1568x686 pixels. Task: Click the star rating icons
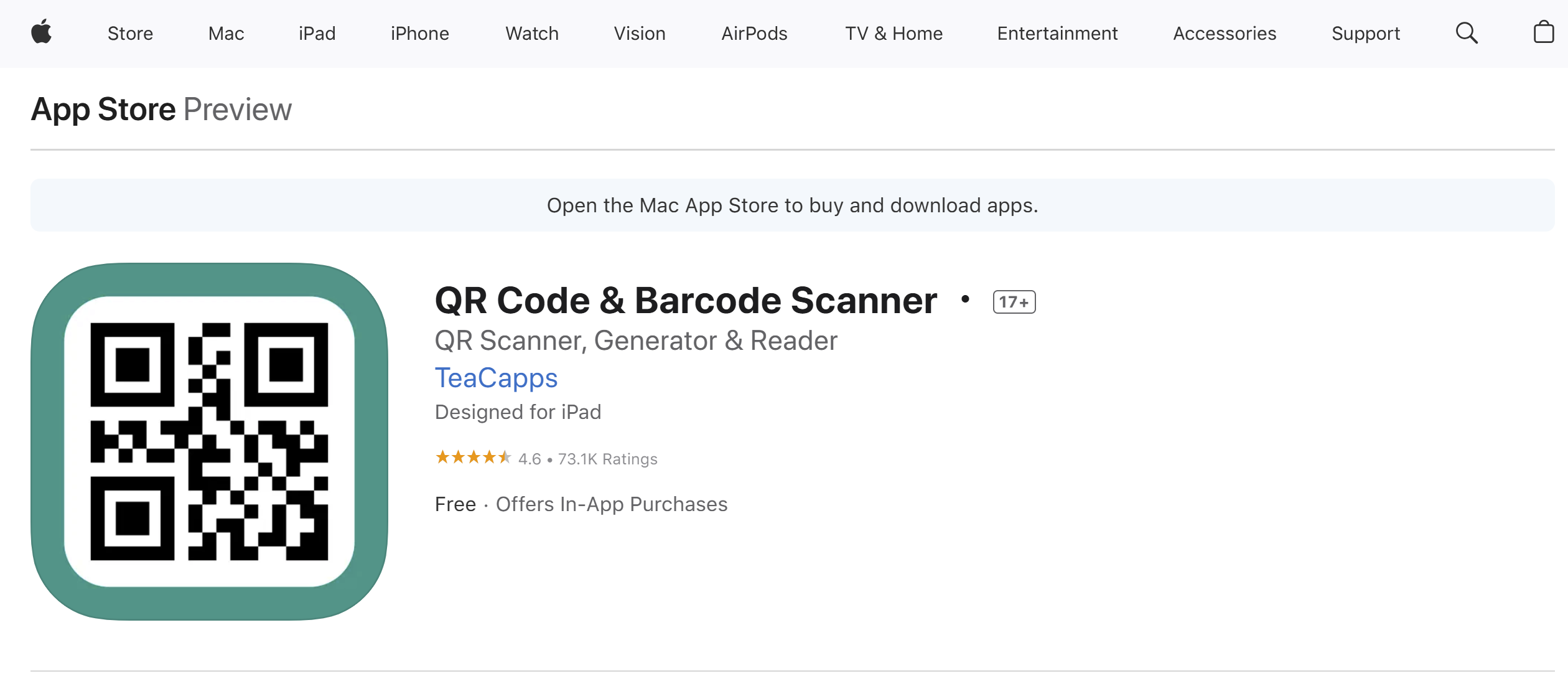pyautogui.click(x=473, y=458)
